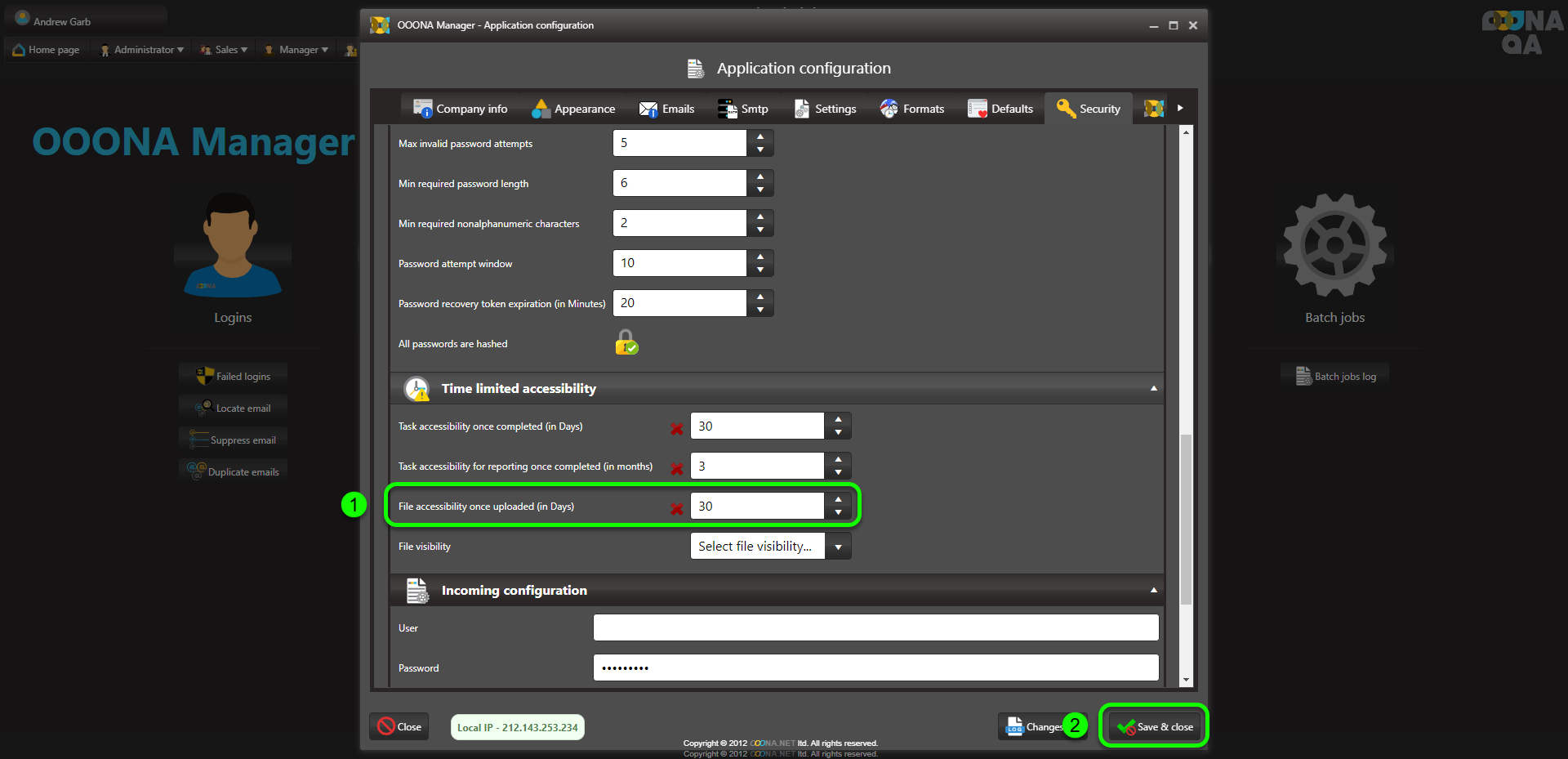Image resolution: width=1568 pixels, height=759 pixels.
Task: Collapse the Incoming configuration section
Action: [1153, 590]
